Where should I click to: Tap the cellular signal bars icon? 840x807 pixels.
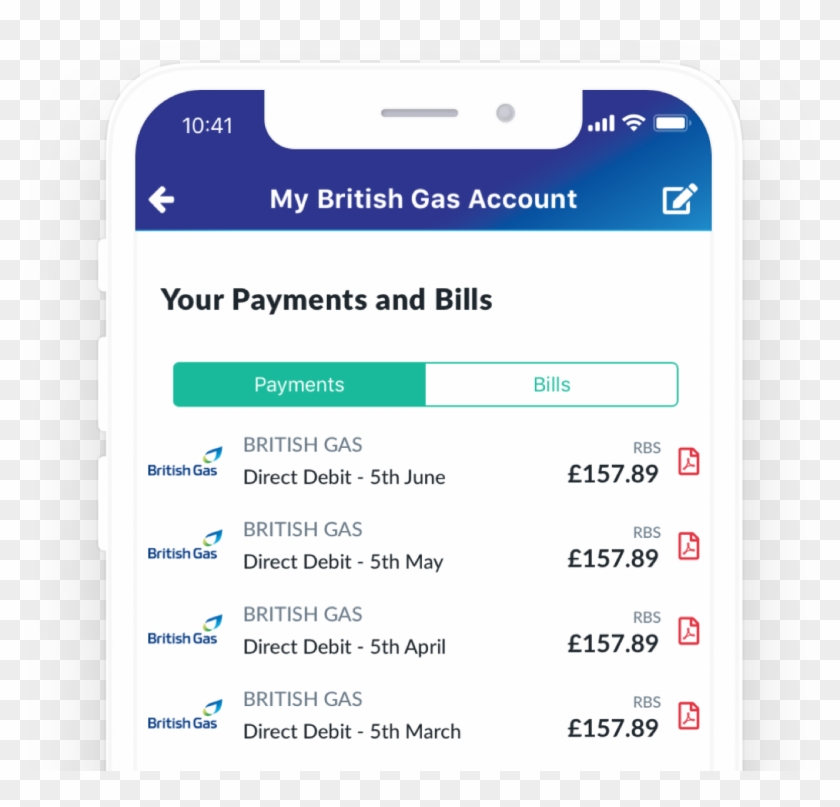click(602, 122)
